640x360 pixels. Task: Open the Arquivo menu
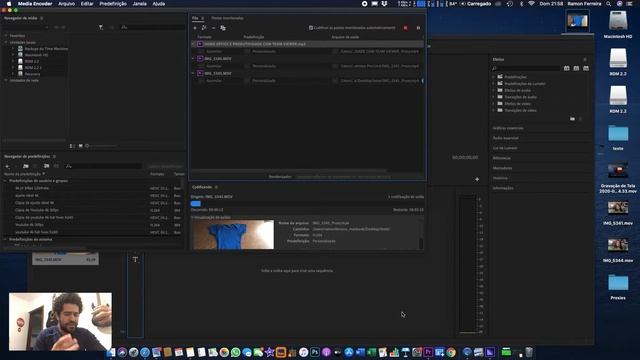click(x=67, y=4)
